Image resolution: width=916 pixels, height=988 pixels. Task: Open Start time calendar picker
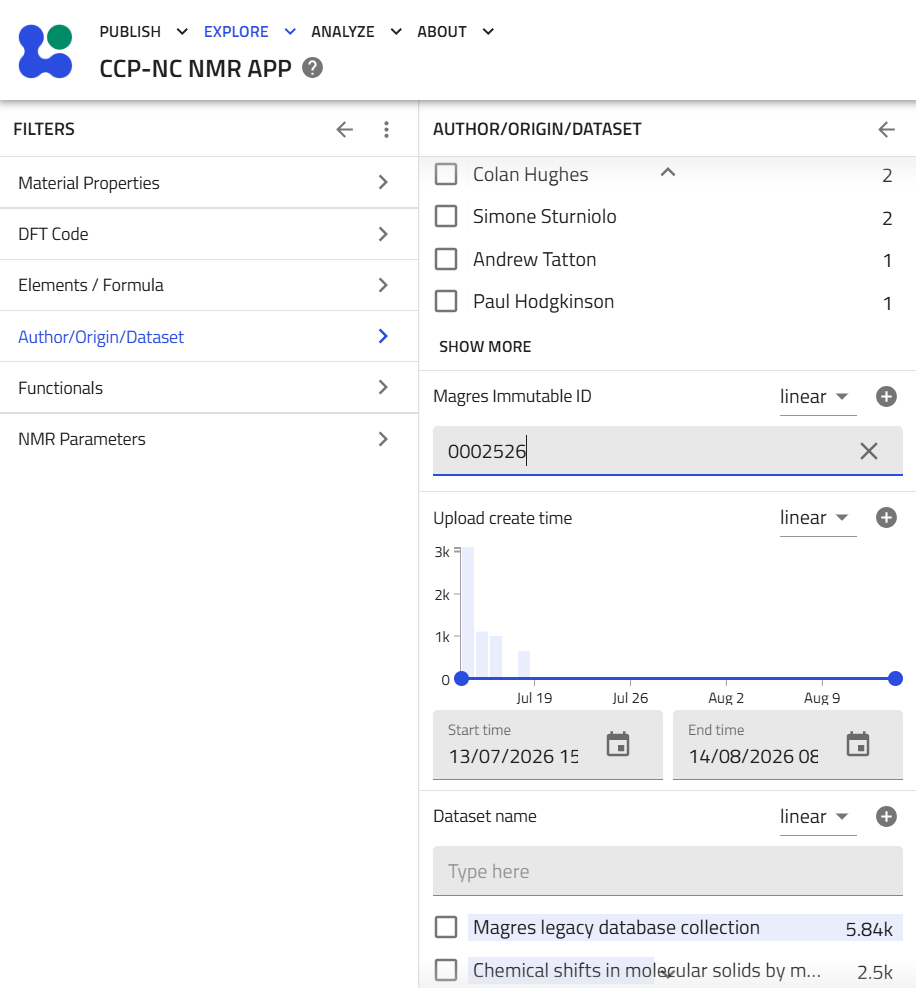pyautogui.click(x=618, y=744)
